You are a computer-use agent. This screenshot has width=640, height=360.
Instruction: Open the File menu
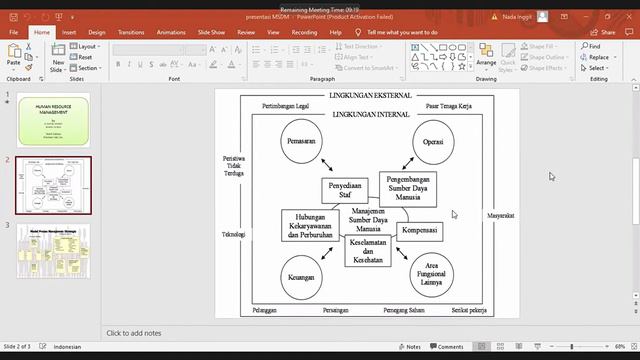(13, 32)
